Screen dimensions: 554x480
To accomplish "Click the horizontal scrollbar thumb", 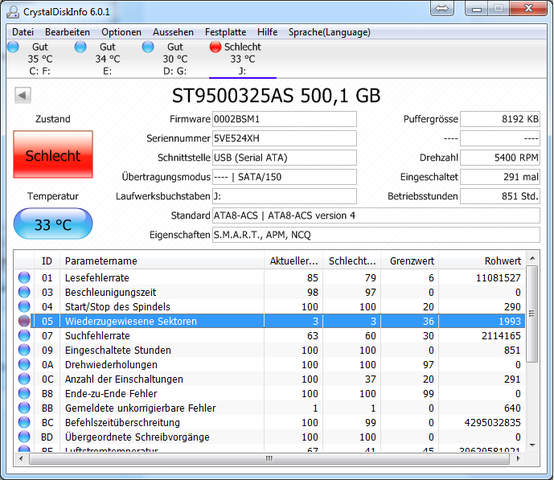I will [269, 459].
